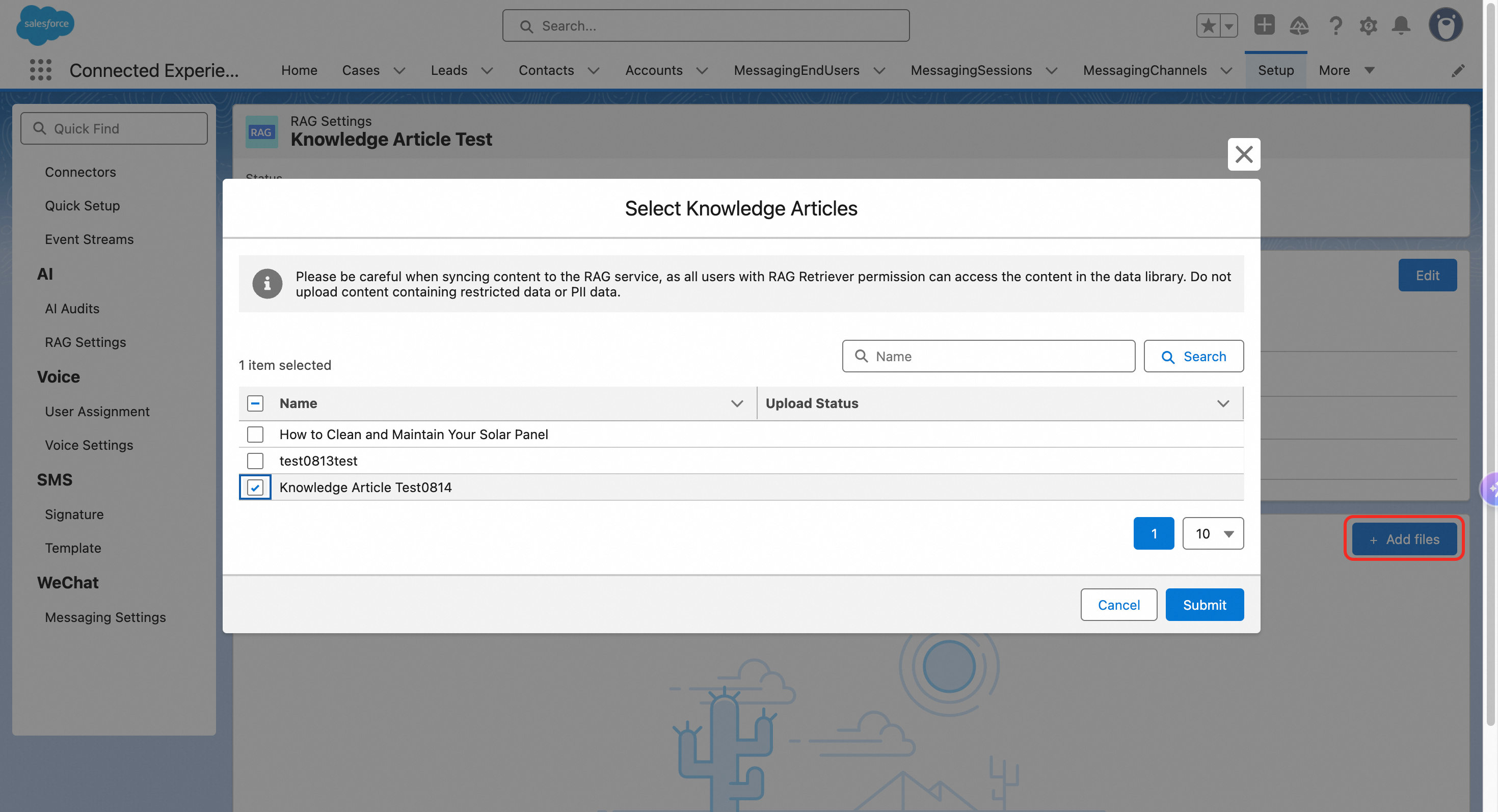Expand the MessagingSessions tab chevron
This screenshot has width=1498, height=812.
pos(1052,70)
